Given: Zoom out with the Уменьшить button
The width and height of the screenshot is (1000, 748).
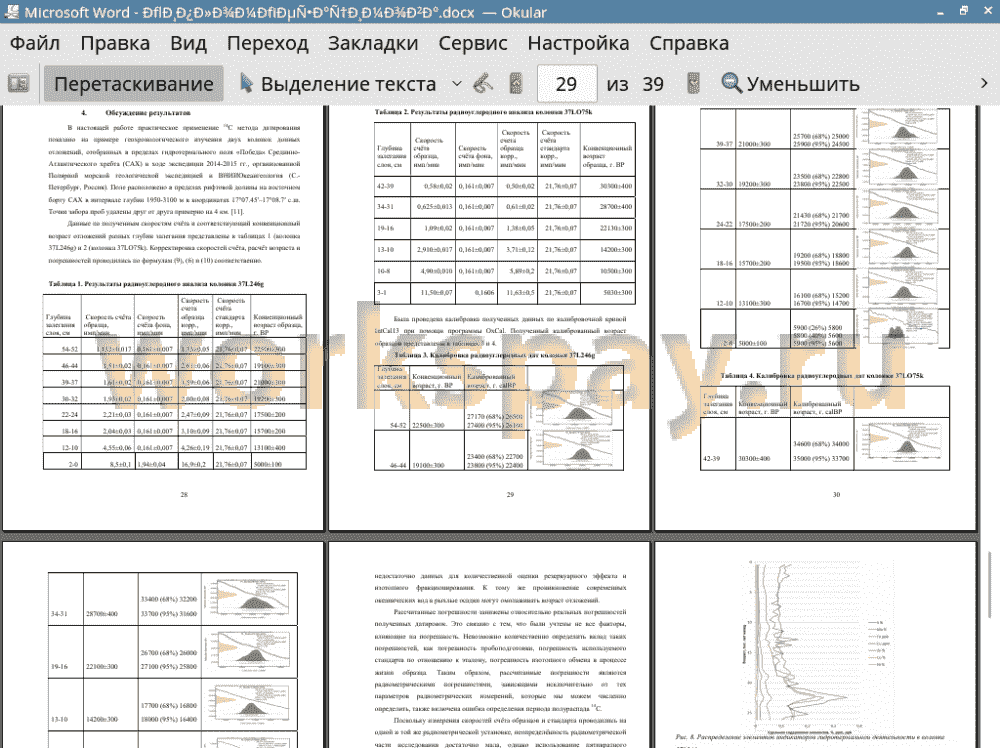Looking at the screenshot, I should (790, 84).
